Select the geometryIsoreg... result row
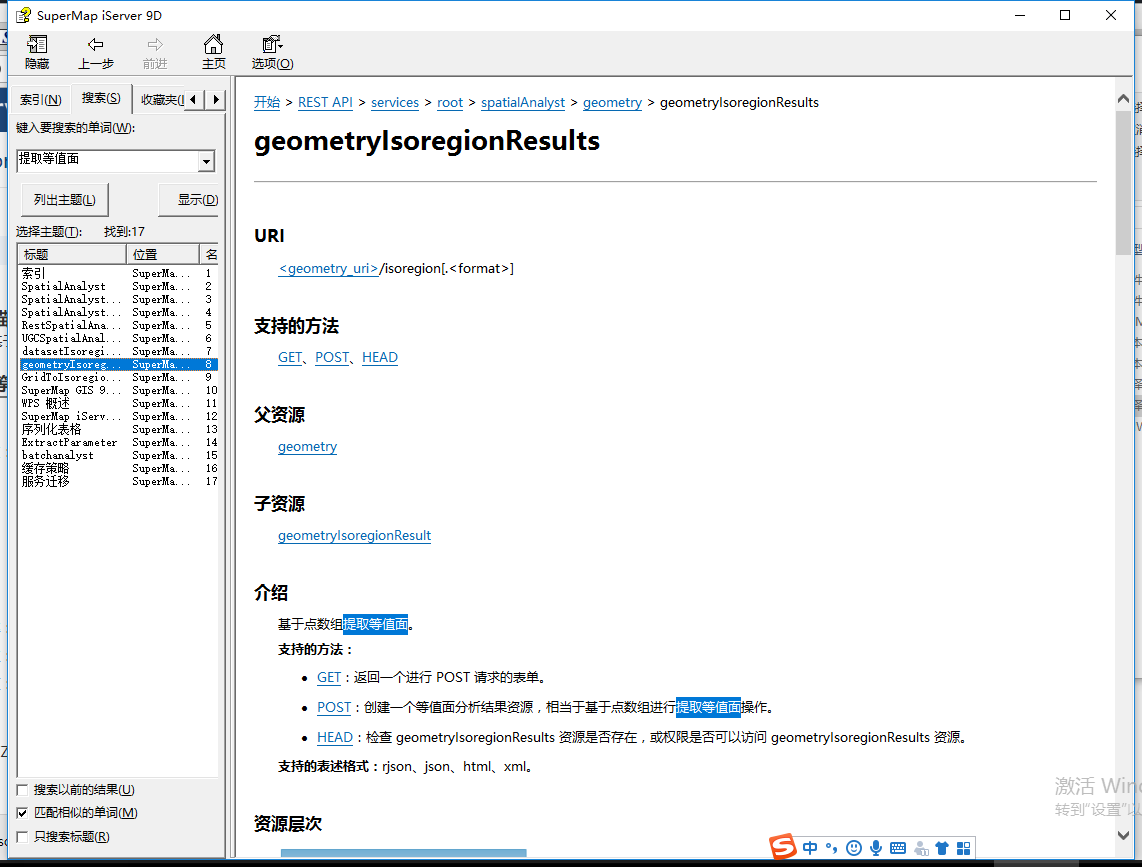Image resolution: width=1142 pixels, height=867 pixels. (x=119, y=364)
